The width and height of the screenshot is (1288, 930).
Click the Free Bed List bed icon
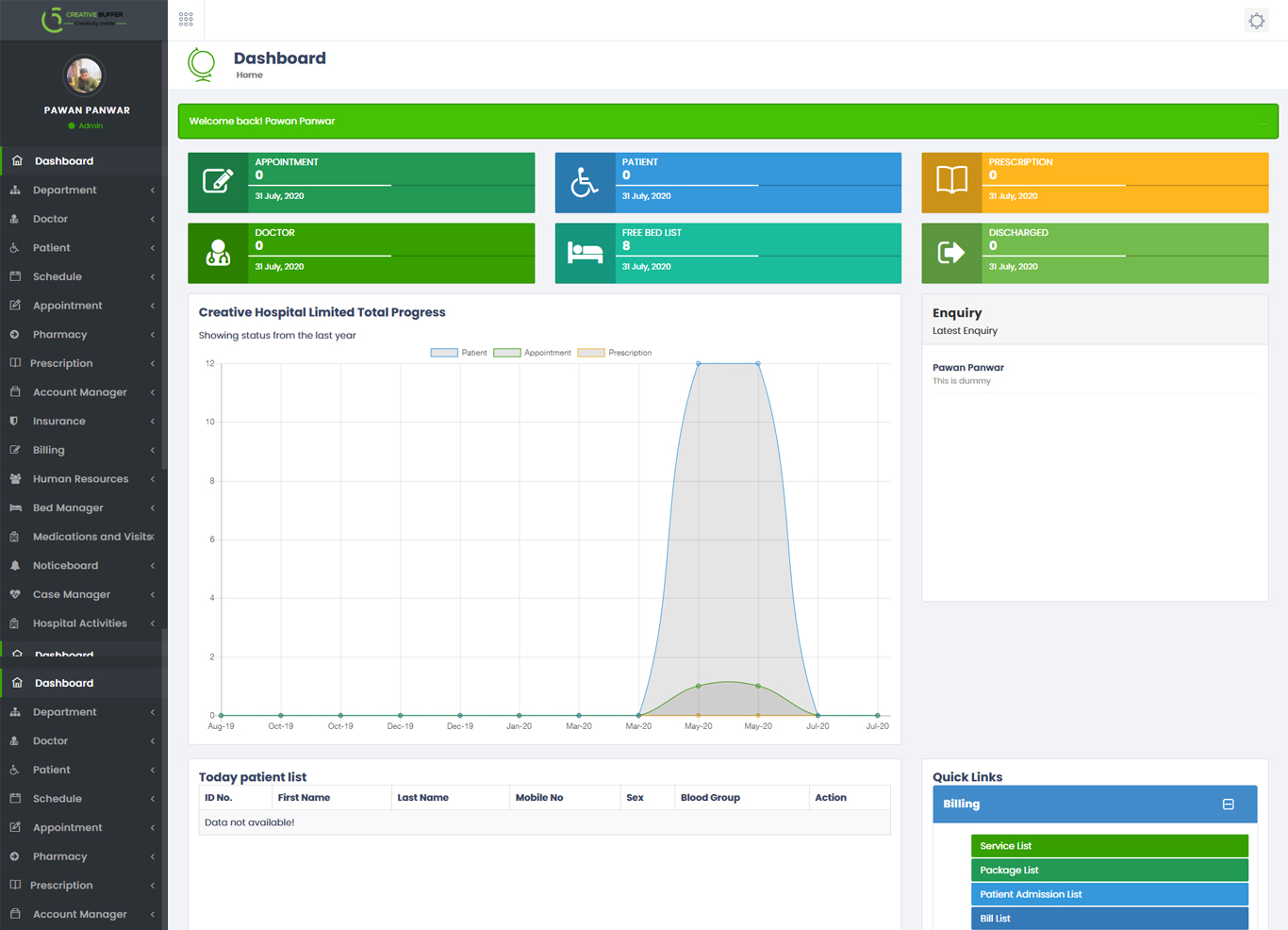point(585,253)
